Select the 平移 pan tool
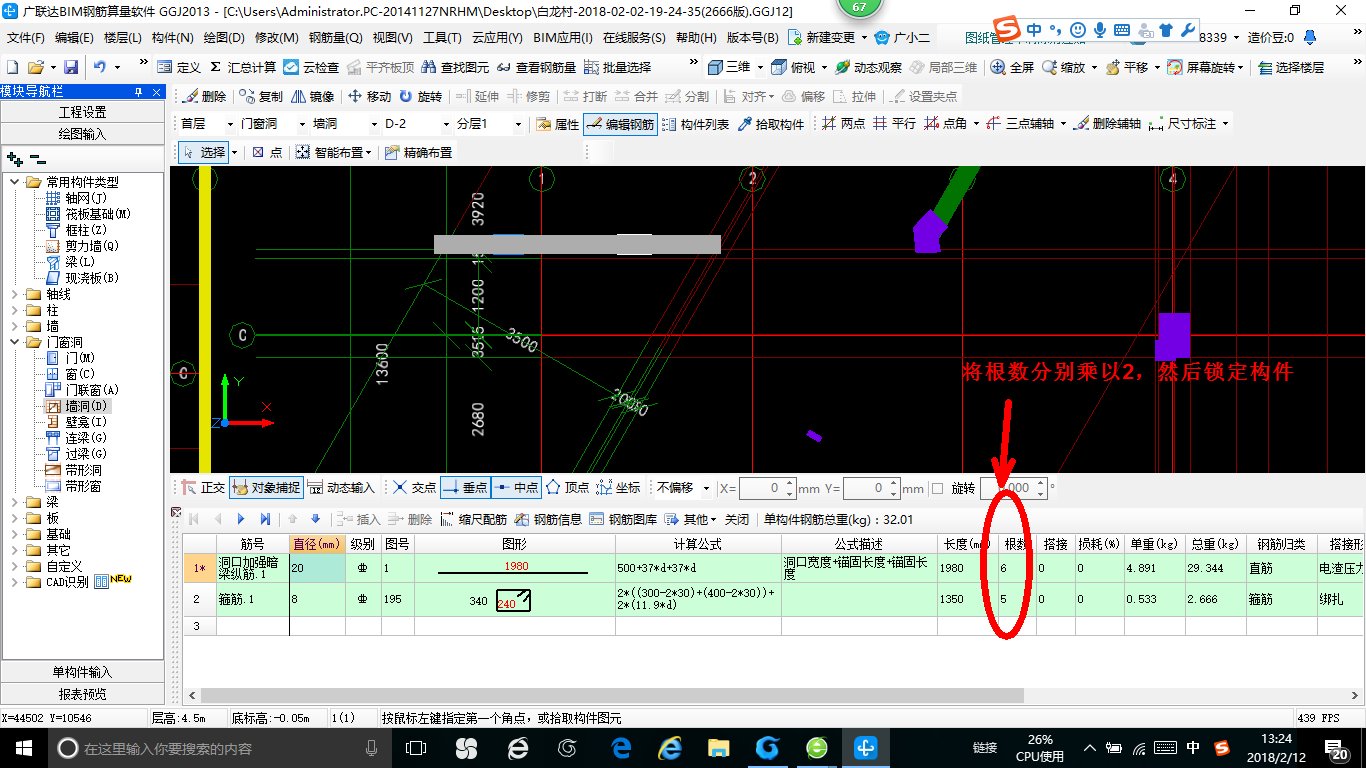This screenshot has width=1366, height=768. [1126, 67]
